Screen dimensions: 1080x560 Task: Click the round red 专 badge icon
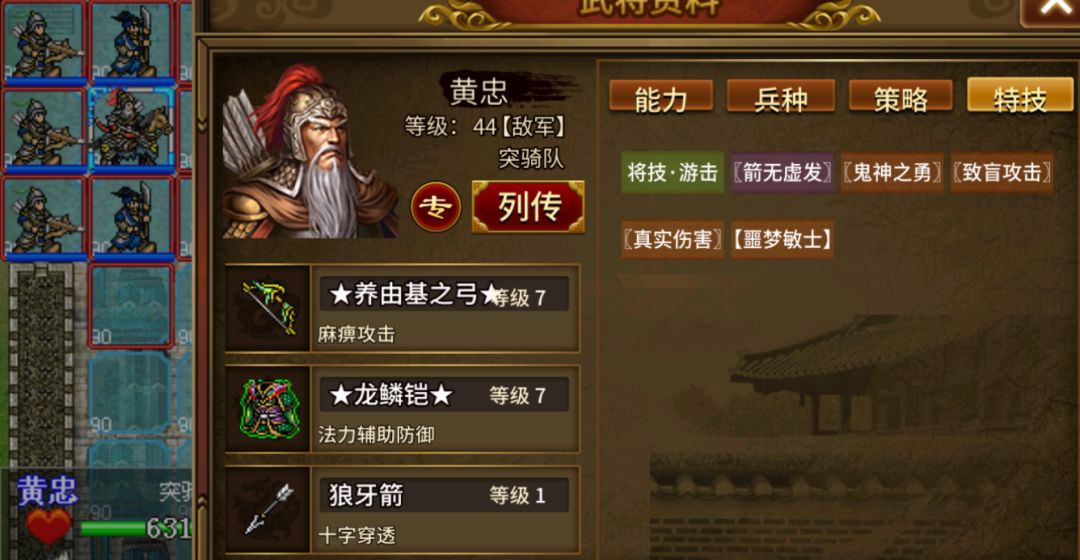[x=436, y=207]
